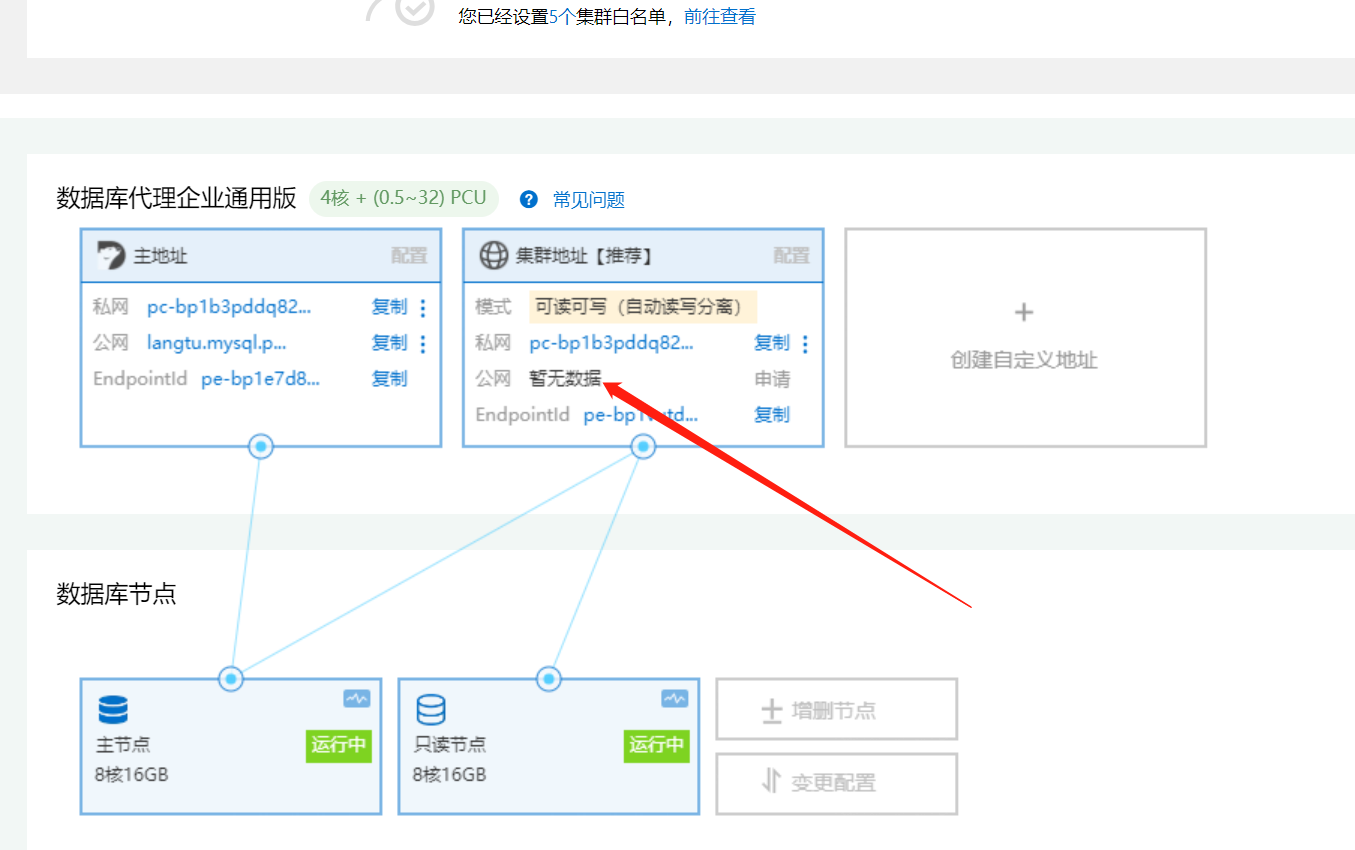The width and height of the screenshot is (1355, 850).
Task: Copy the 主地址 private network address
Action: [x=389, y=307]
